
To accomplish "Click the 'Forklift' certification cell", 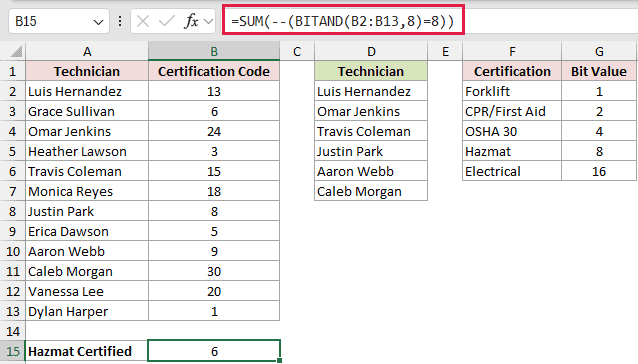I will 512,91.
